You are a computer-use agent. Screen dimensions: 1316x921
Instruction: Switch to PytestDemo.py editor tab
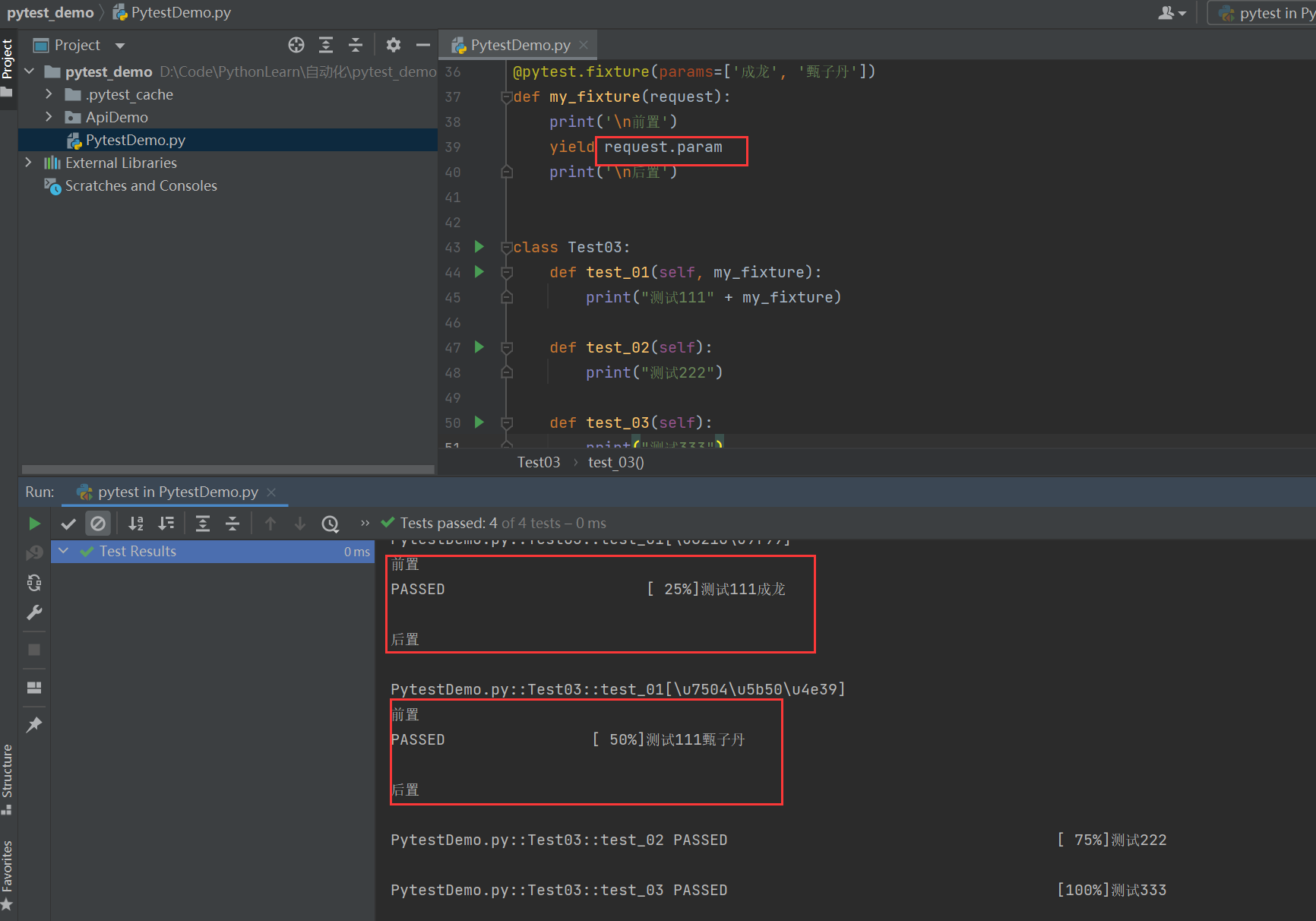520,45
